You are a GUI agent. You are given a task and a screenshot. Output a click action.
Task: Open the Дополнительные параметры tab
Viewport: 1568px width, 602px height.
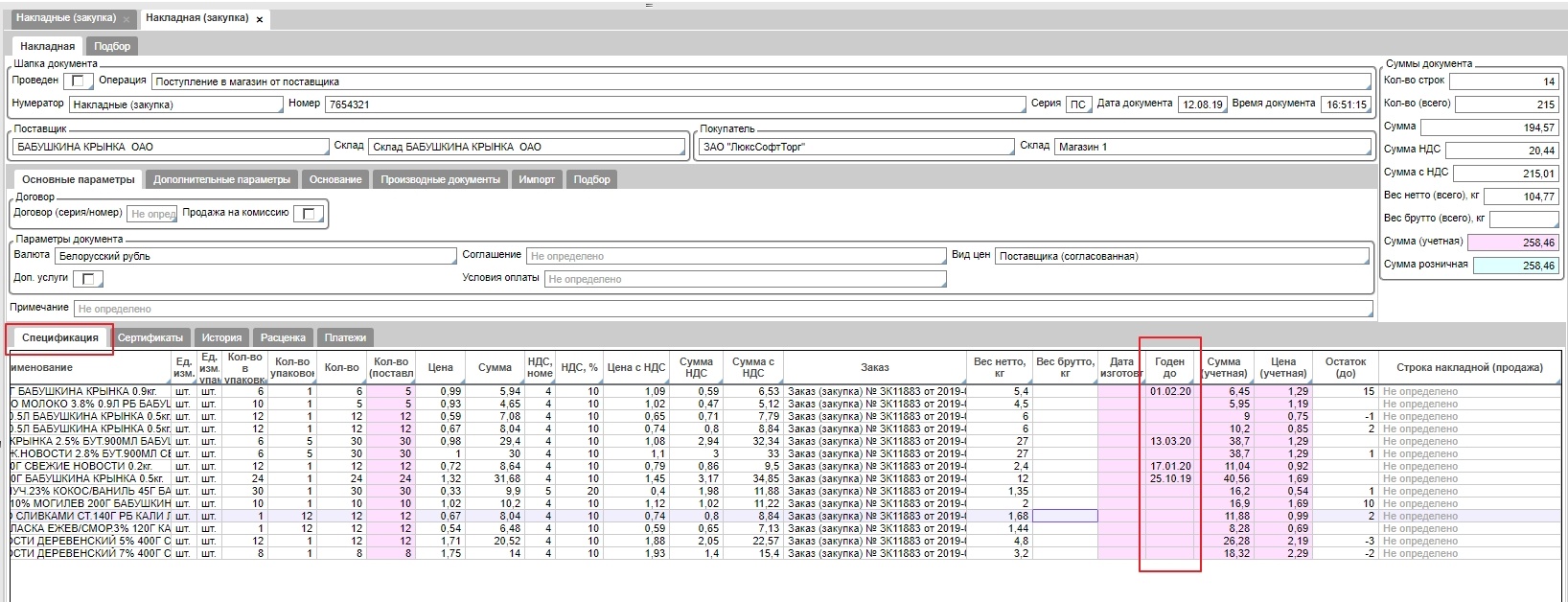(221, 179)
